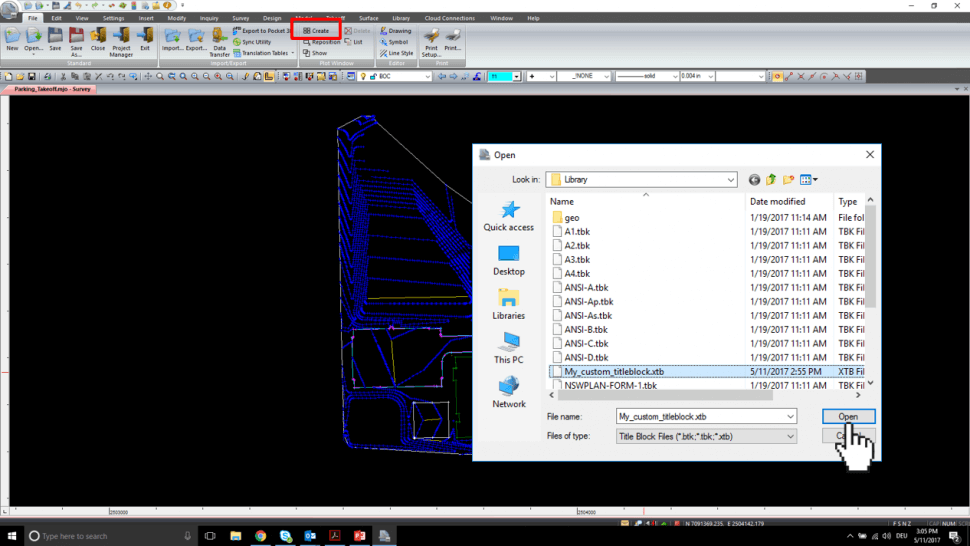The height and width of the screenshot is (546, 970).
Task: Go to Desktop in dialog sidebar
Action: click(509, 260)
